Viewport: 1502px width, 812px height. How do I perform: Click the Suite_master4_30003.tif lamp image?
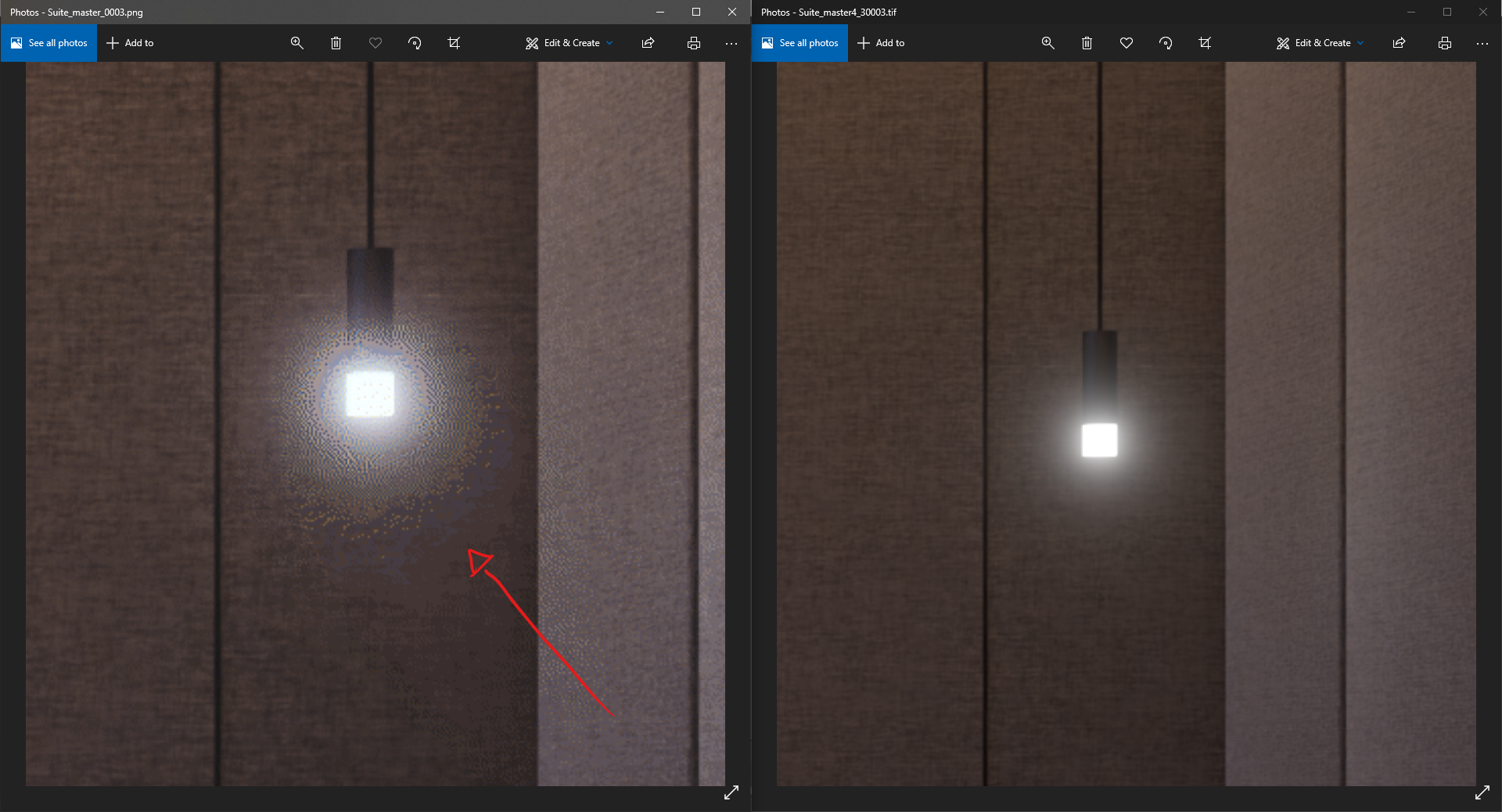pyautogui.click(x=1126, y=423)
